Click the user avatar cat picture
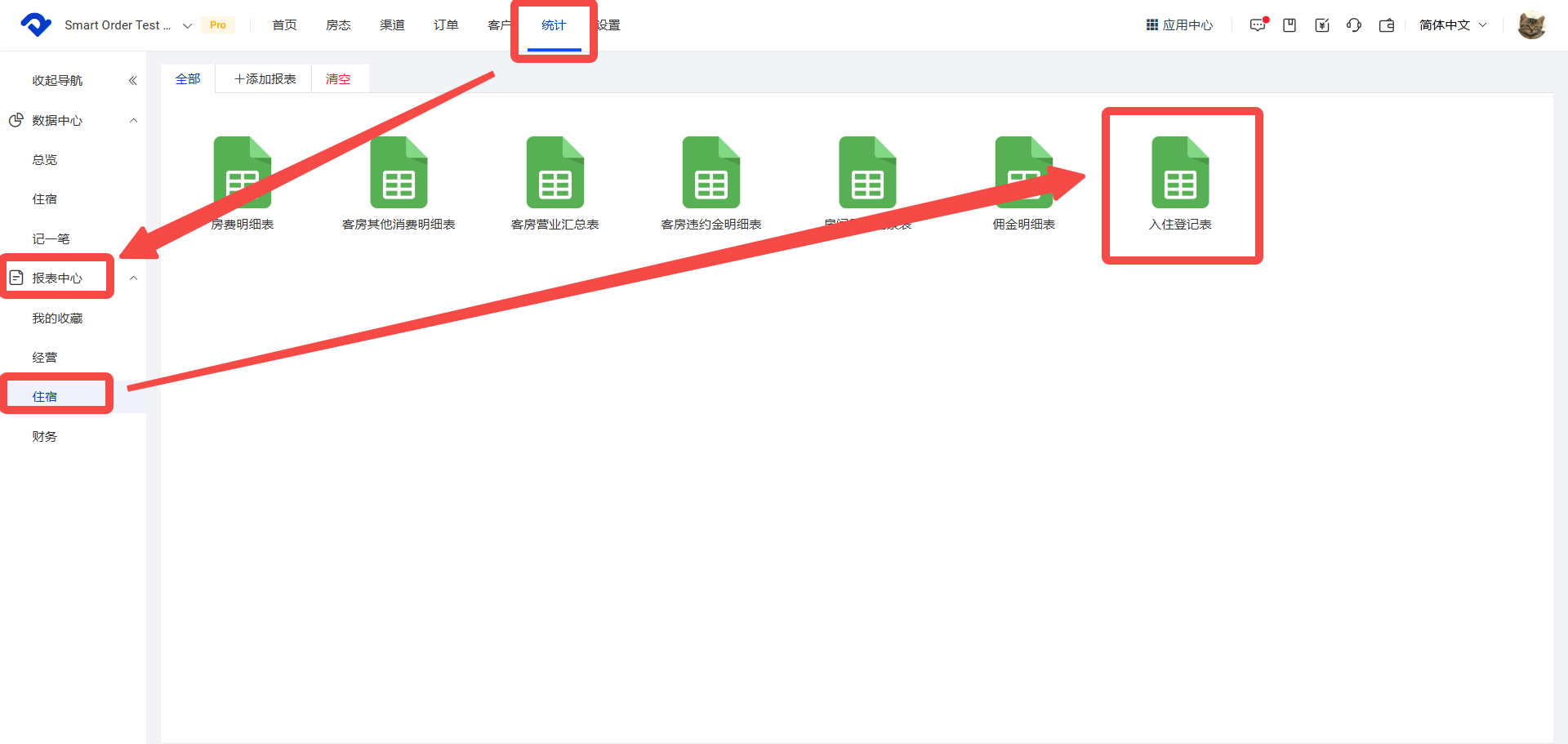This screenshot has height=744, width=1568. point(1531,25)
